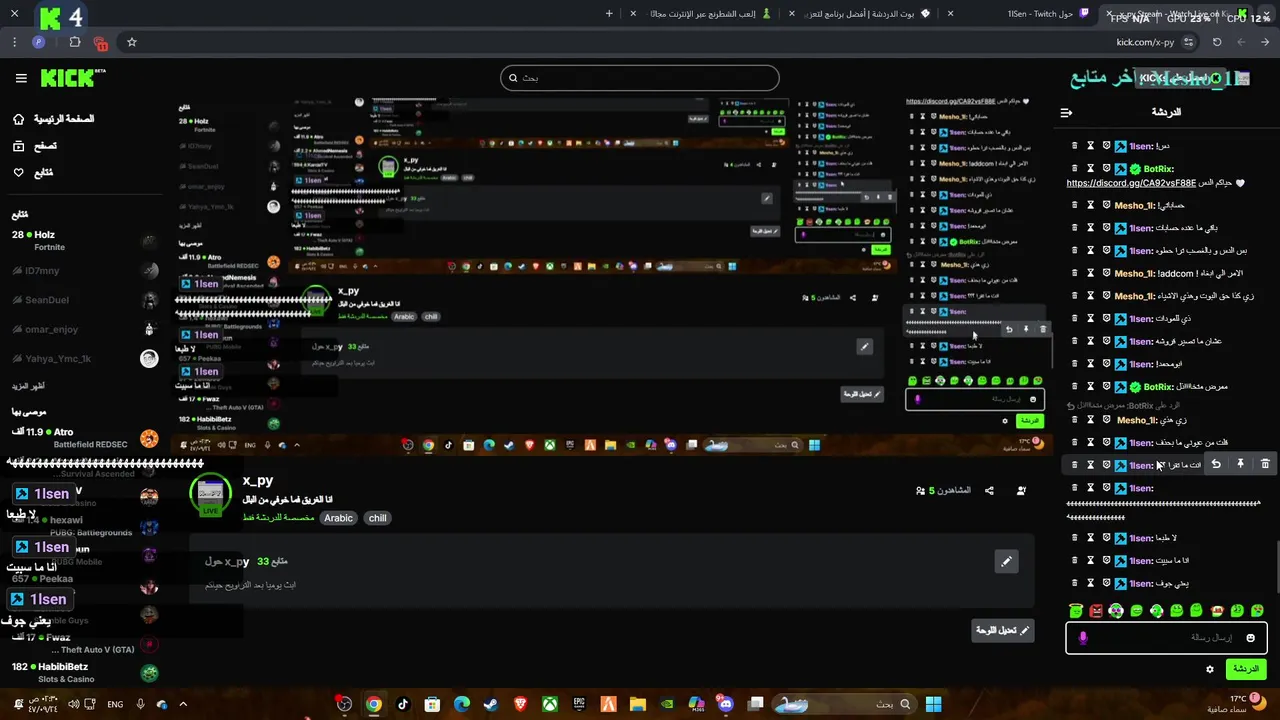The height and width of the screenshot is (720, 1280).
Task: Click the ENG language indicator in the taskbar
Action: click(115, 704)
